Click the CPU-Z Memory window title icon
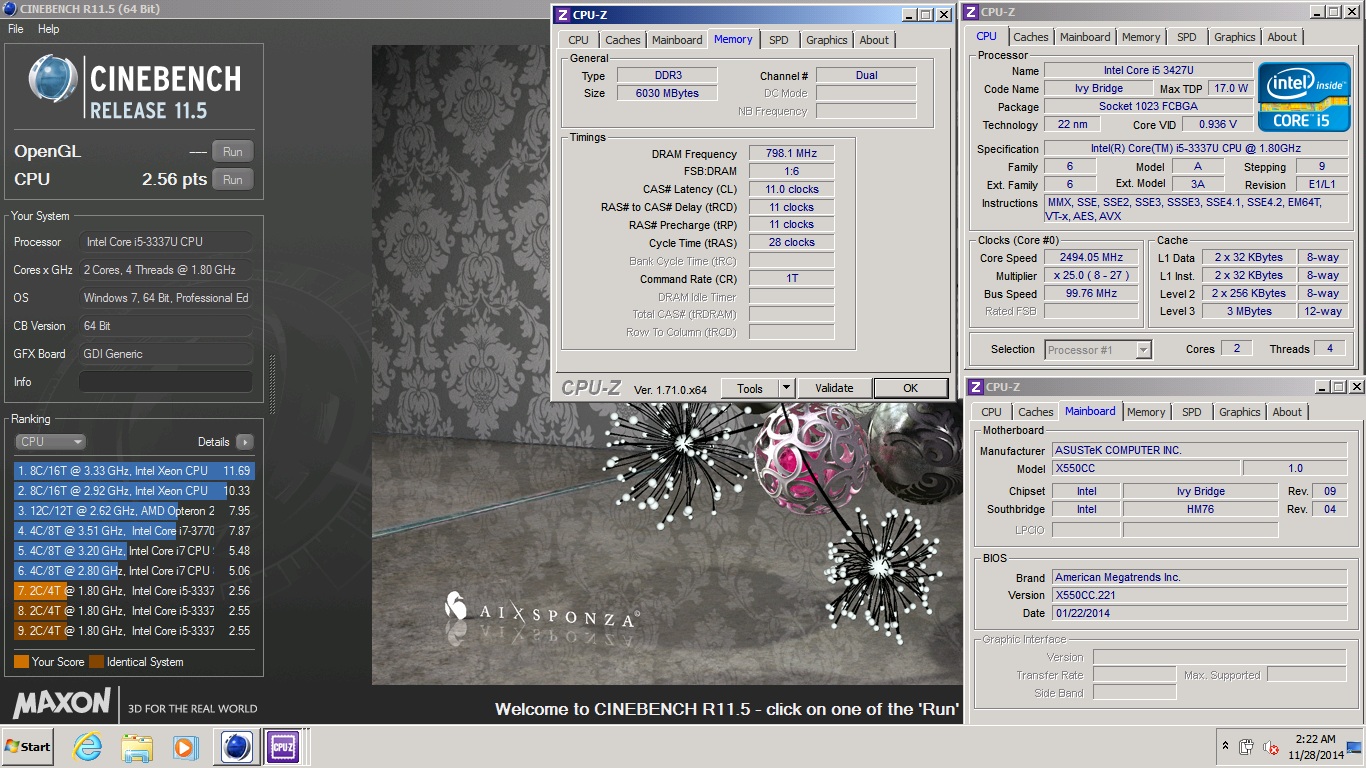 [x=563, y=15]
